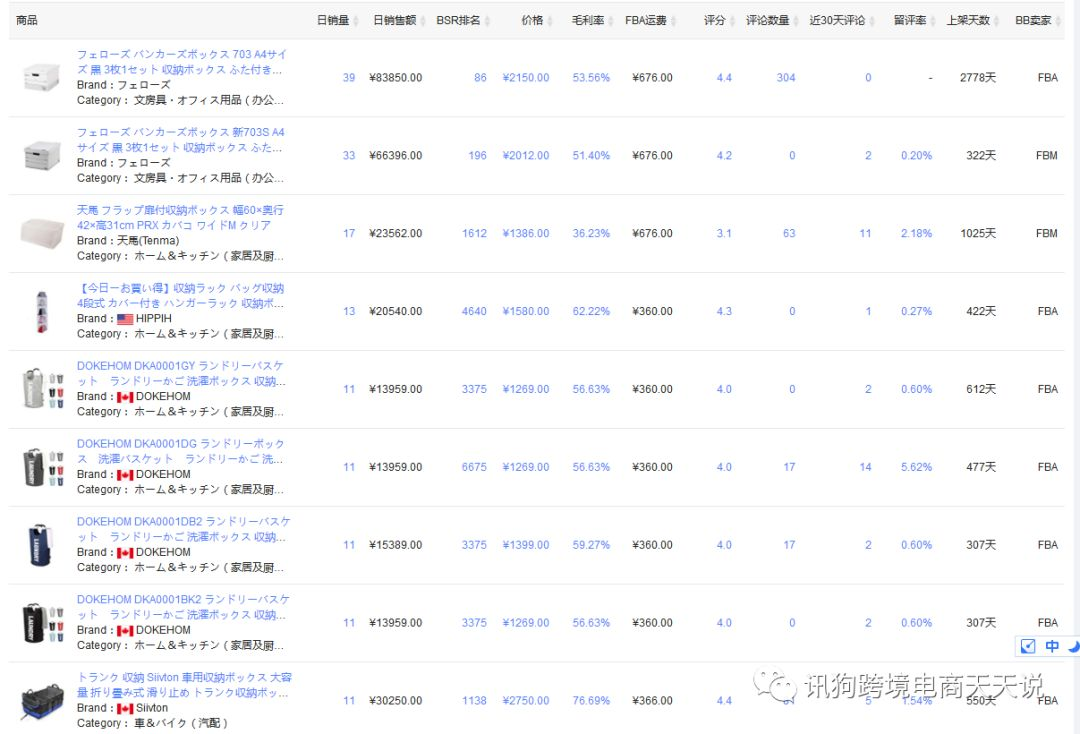Click the 毛利率 column sort icon

pyautogui.click(x=610, y=21)
